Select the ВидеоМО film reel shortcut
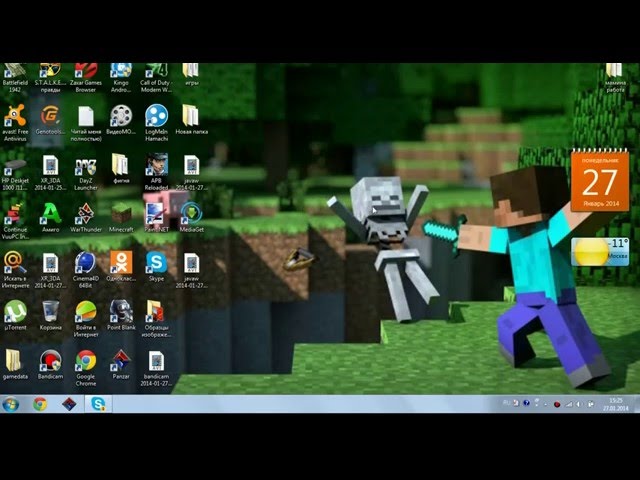 [x=121, y=119]
